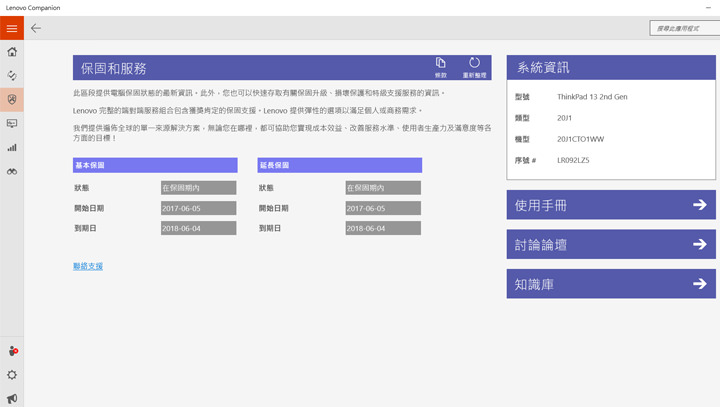The width and height of the screenshot is (720, 407).
Task: Open the hamburger navigation menu
Action: pos(12,28)
